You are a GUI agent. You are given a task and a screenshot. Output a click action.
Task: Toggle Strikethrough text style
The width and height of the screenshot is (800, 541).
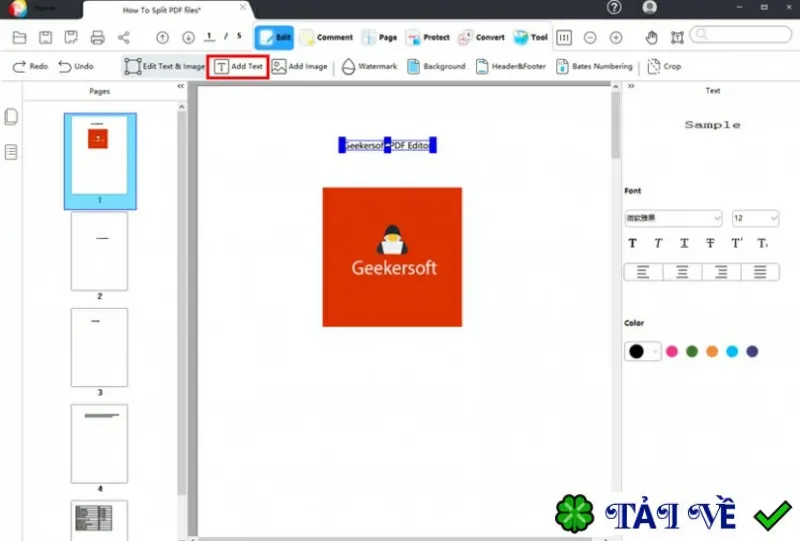tap(710, 243)
